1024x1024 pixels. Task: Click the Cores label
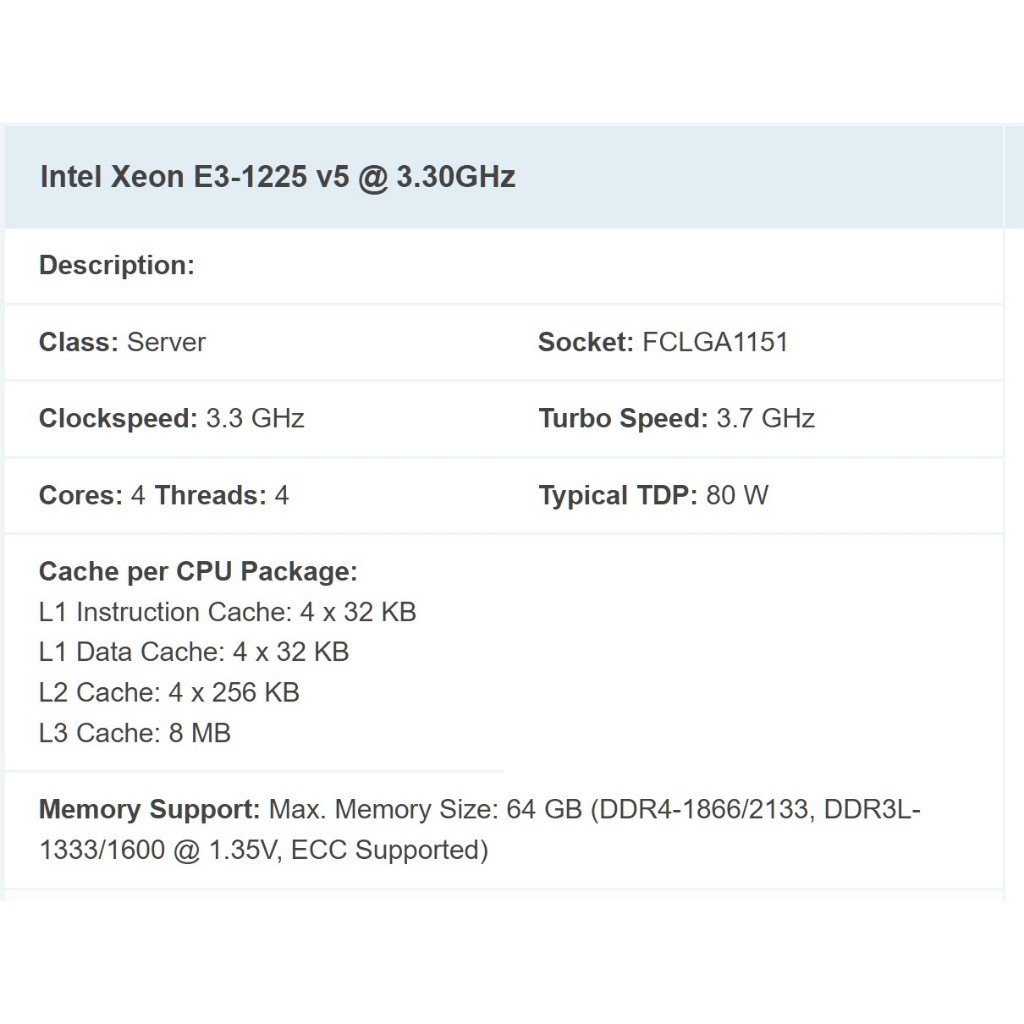click(x=80, y=495)
